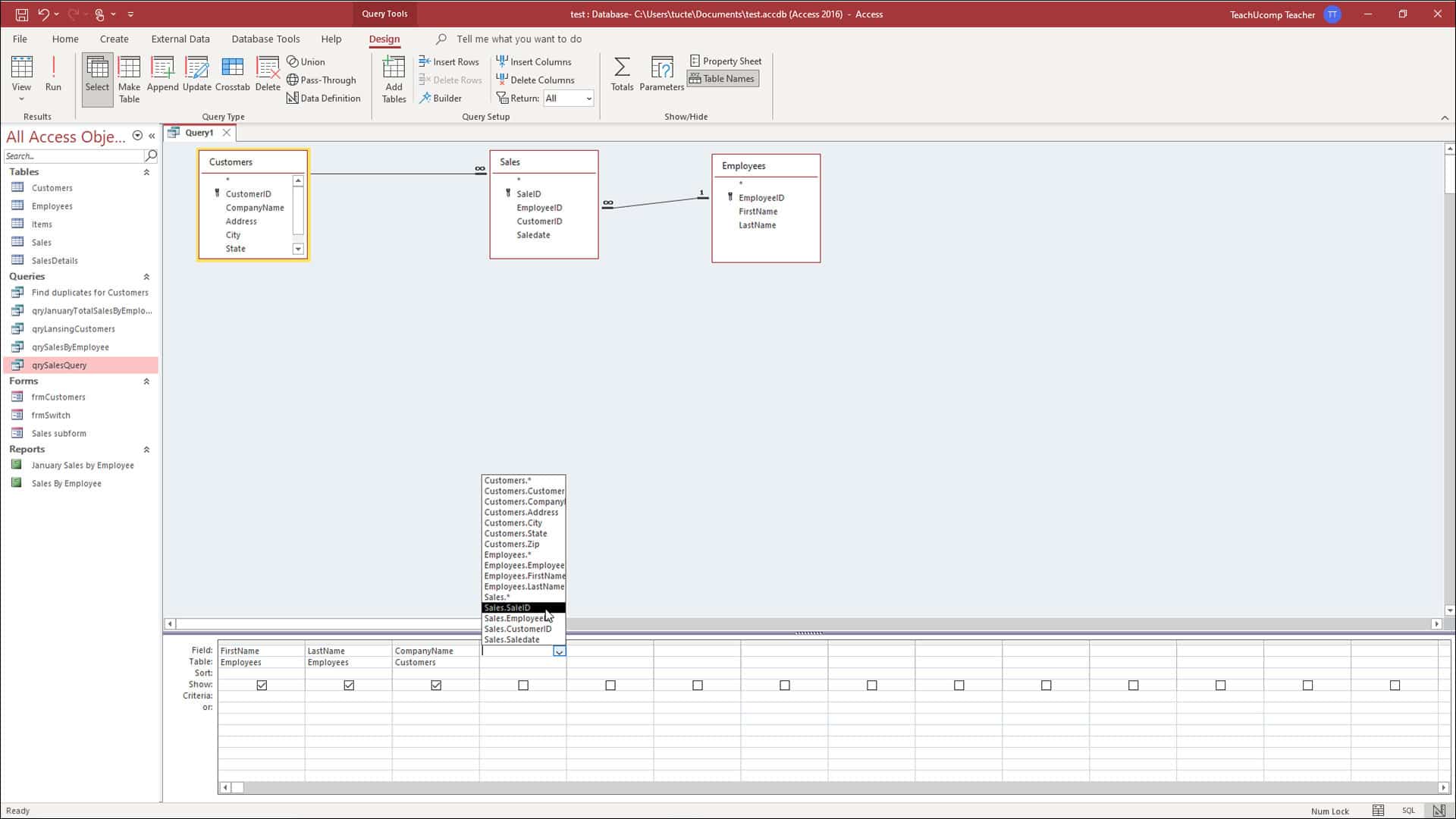Screen dimensions: 1456x819
Task: Switch to the Home ribbon tab
Action: coord(65,39)
